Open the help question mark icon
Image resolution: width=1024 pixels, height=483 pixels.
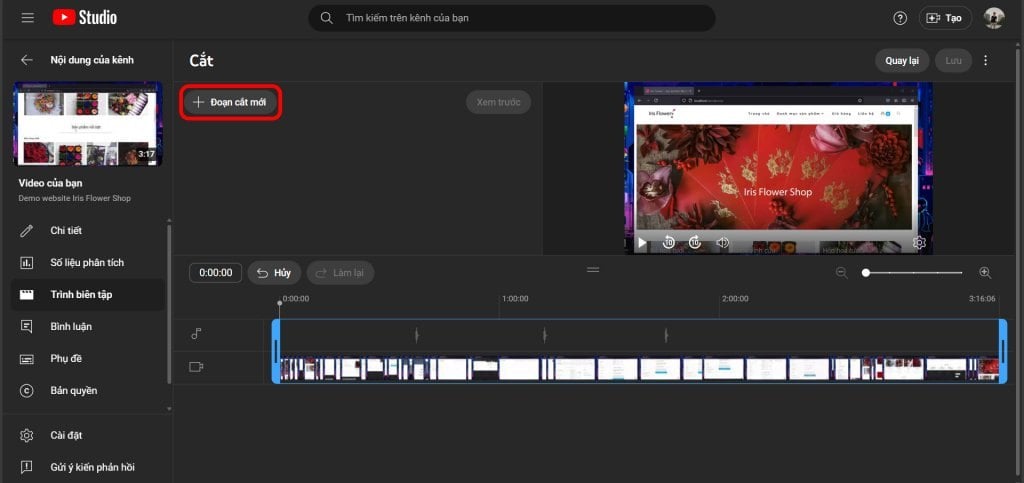(900, 18)
